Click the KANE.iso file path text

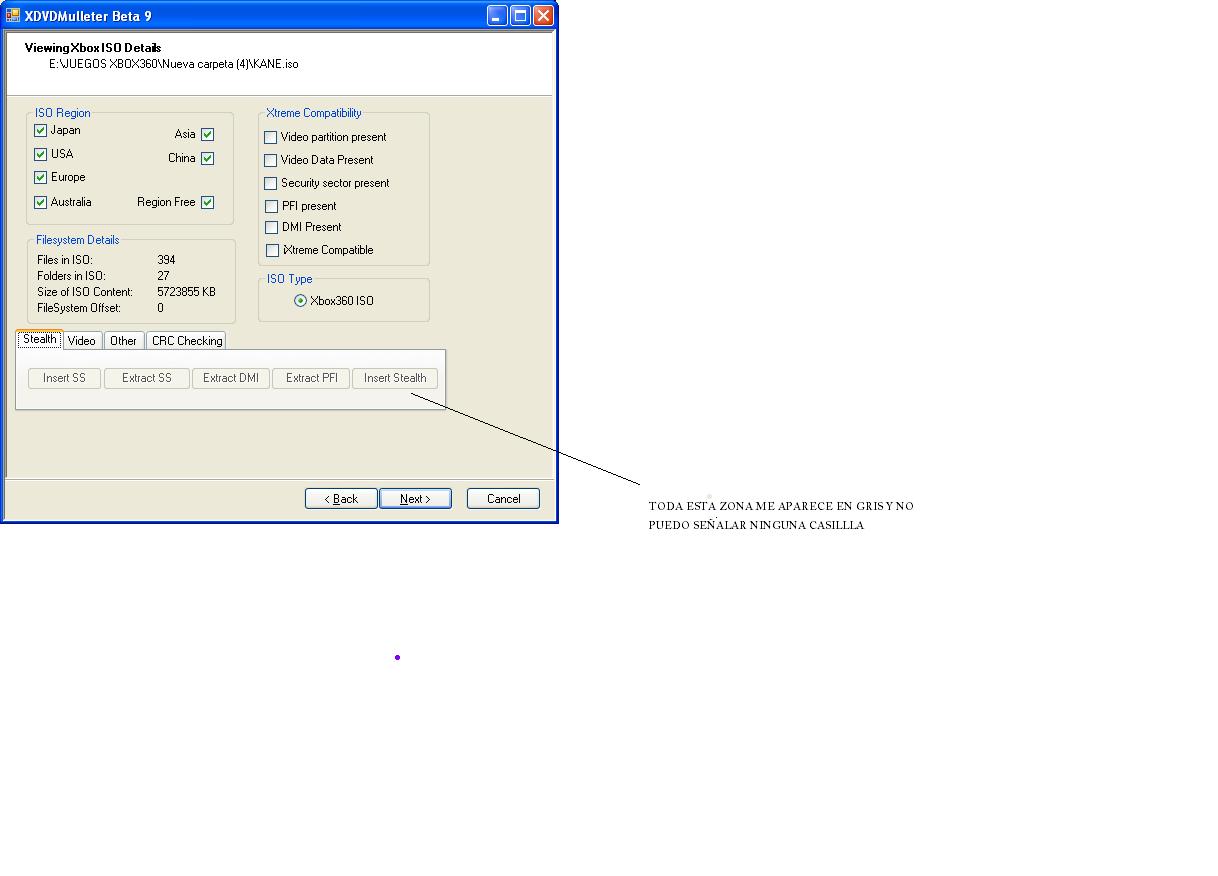click(174, 64)
